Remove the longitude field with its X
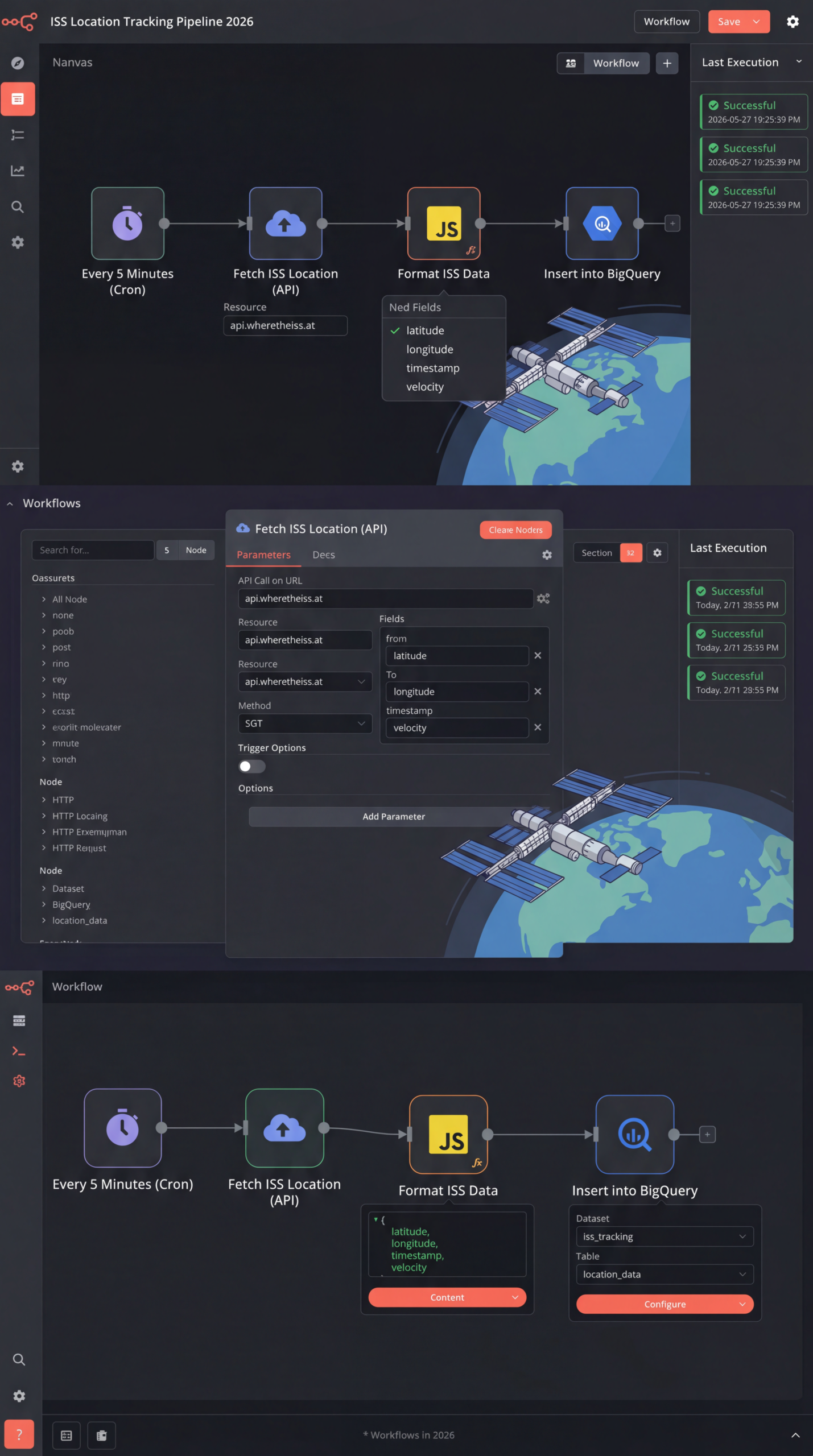This screenshot has width=813, height=1456. (x=538, y=692)
